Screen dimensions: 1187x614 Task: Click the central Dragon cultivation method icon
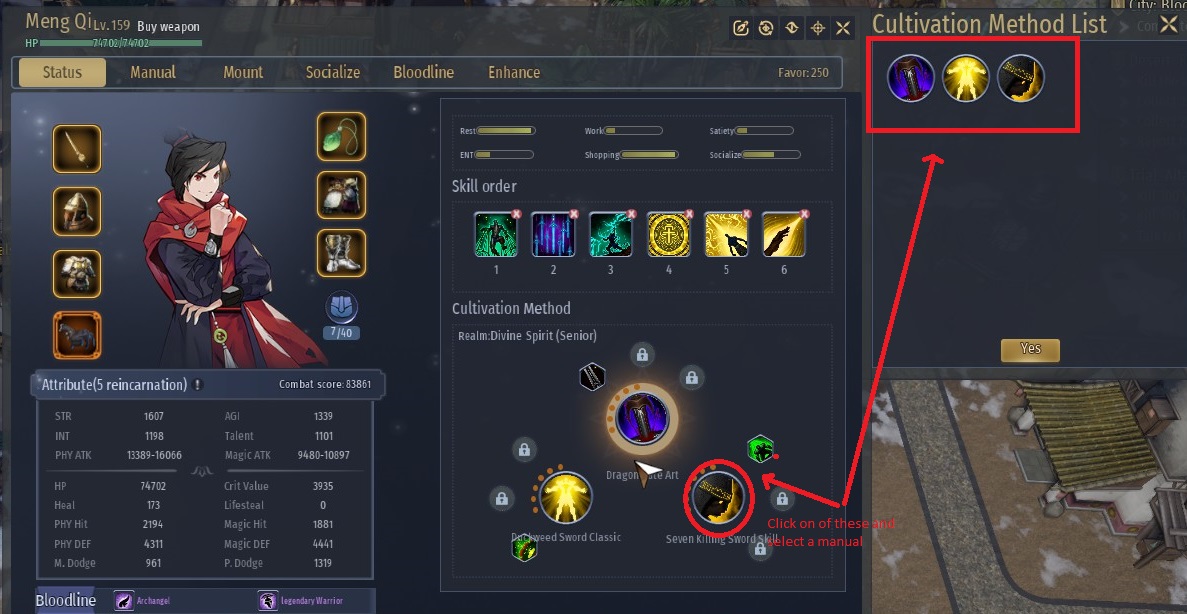(x=642, y=418)
